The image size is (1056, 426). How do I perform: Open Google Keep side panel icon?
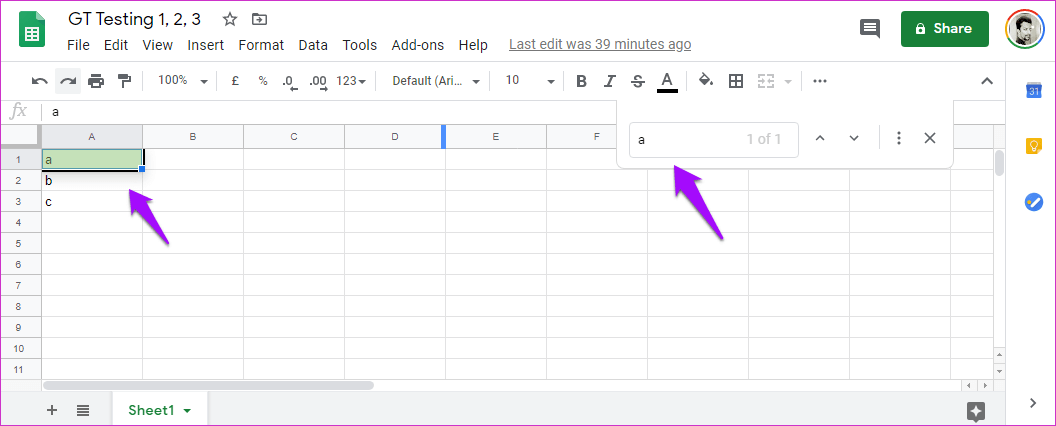(1034, 146)
